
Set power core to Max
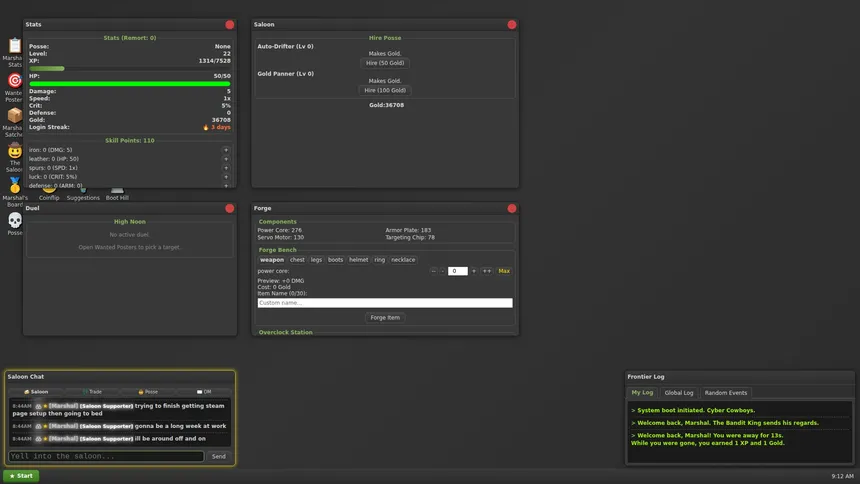(x=504, y=271)
